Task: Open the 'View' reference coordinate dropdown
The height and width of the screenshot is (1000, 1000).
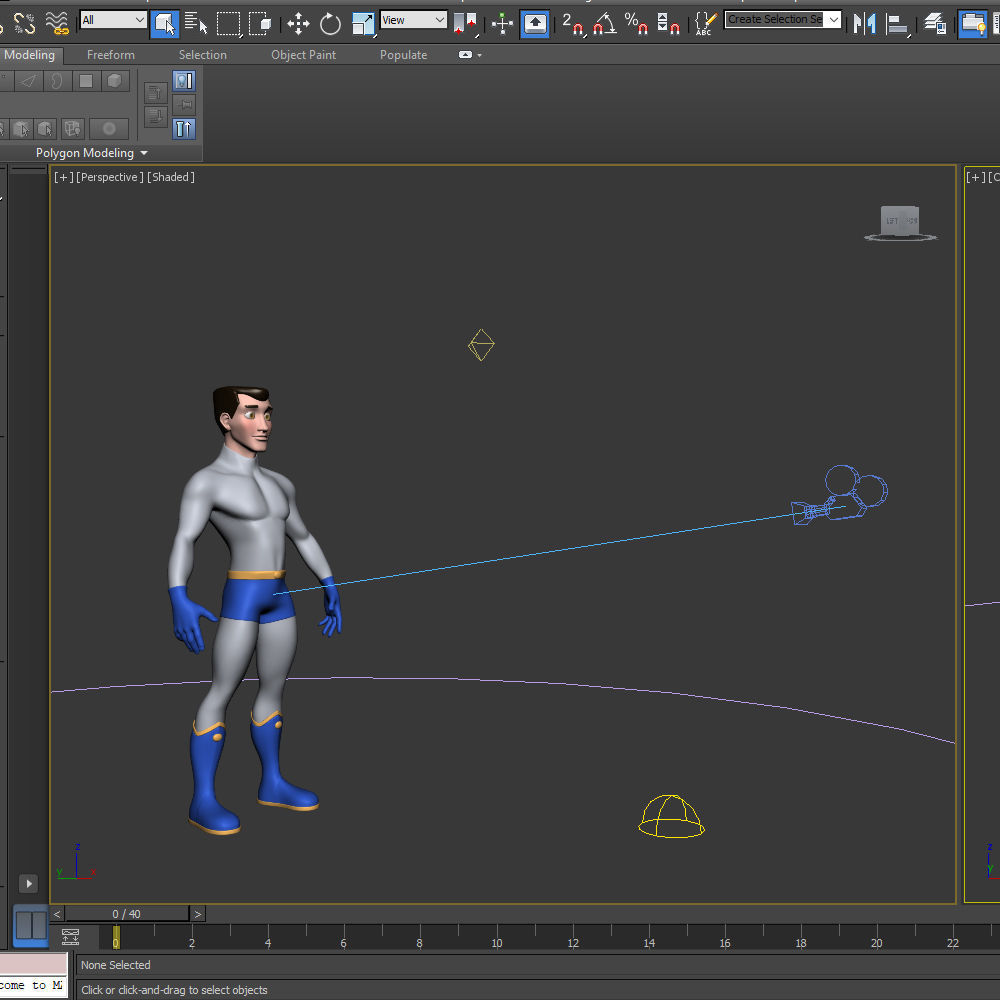Action: click(413, 20)
